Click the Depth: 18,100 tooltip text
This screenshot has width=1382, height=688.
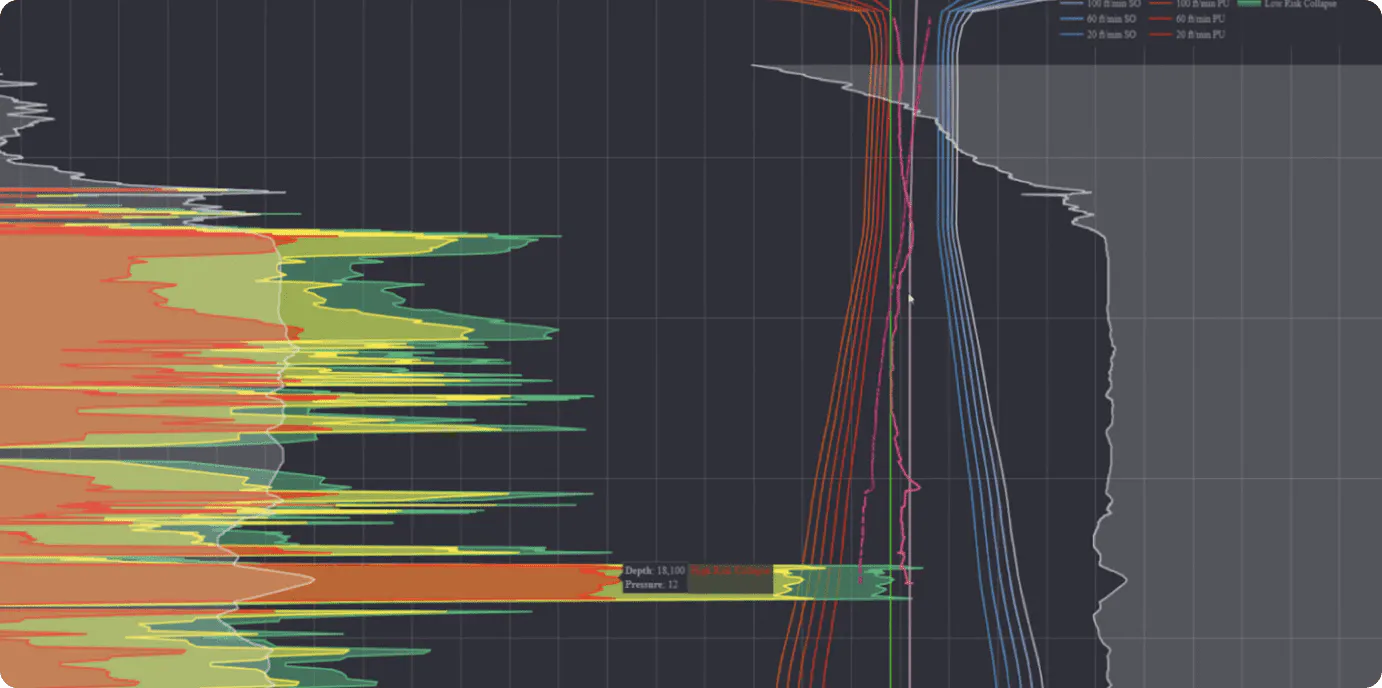tap(655, 570)
